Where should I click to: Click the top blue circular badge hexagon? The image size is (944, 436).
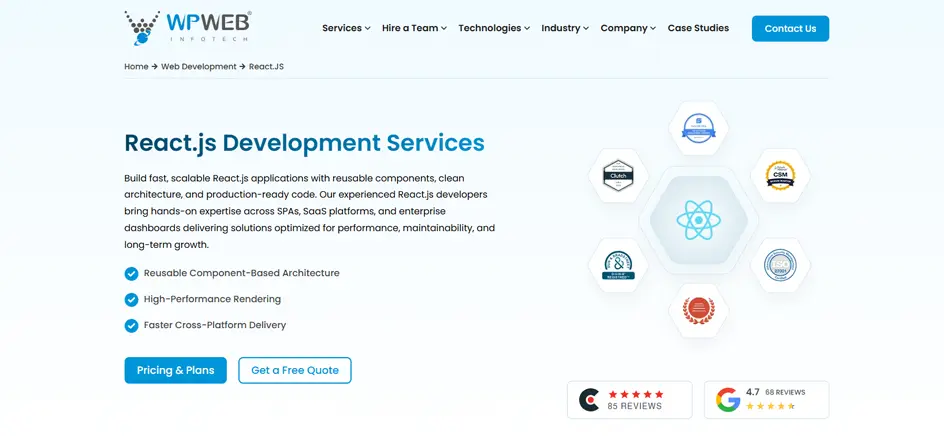(698, 128)
